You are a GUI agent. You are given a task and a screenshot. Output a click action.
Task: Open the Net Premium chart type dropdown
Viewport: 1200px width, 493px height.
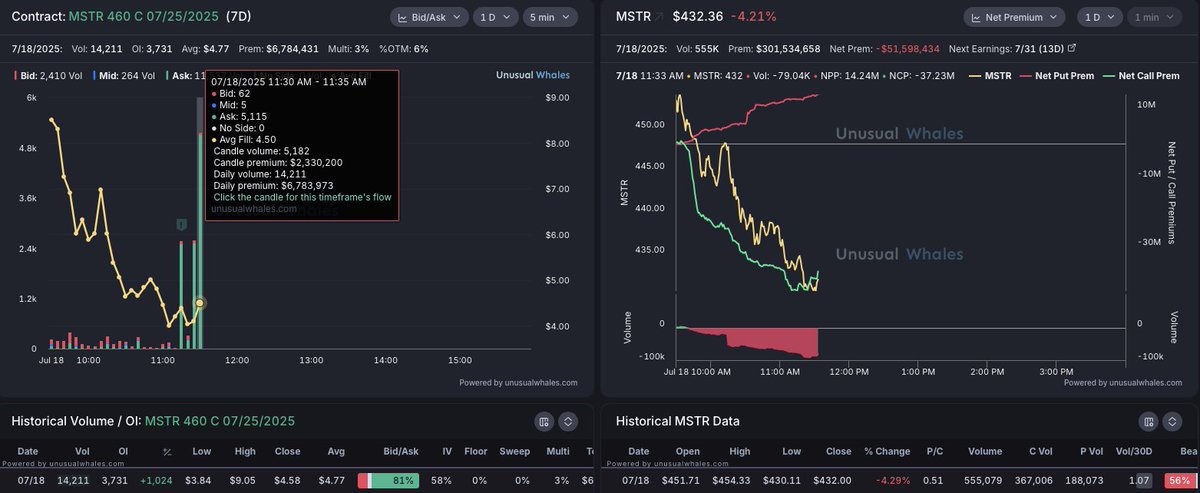tap(1014, 17)
